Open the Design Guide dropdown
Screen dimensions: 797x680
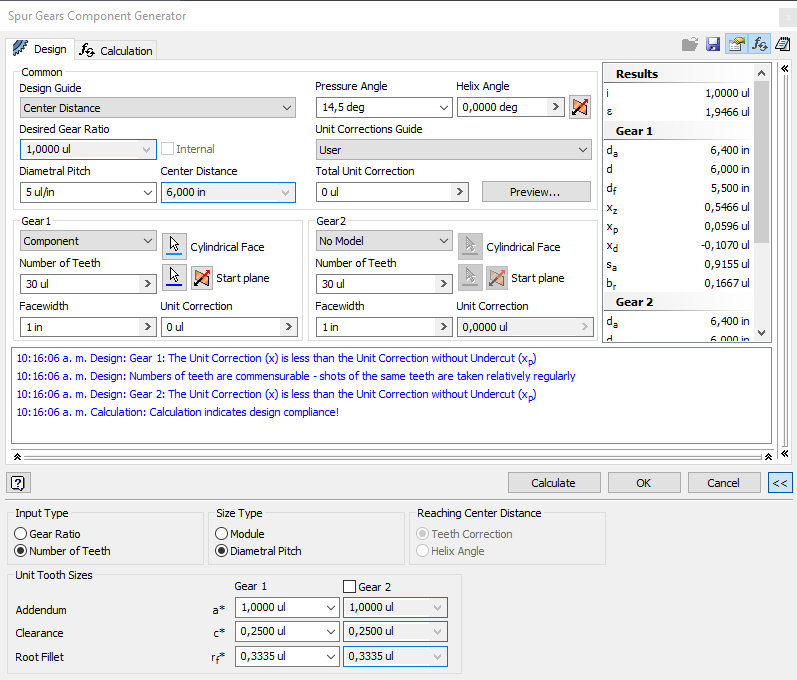tap(158, 108)
